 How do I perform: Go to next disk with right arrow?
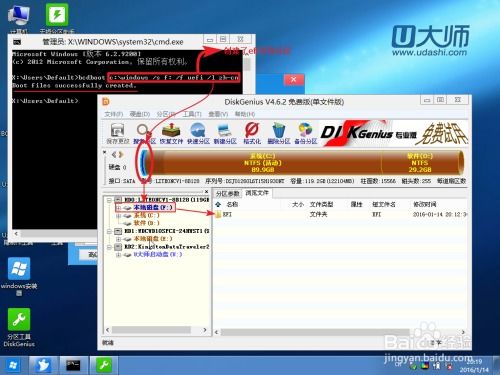[x=121, y=154]
